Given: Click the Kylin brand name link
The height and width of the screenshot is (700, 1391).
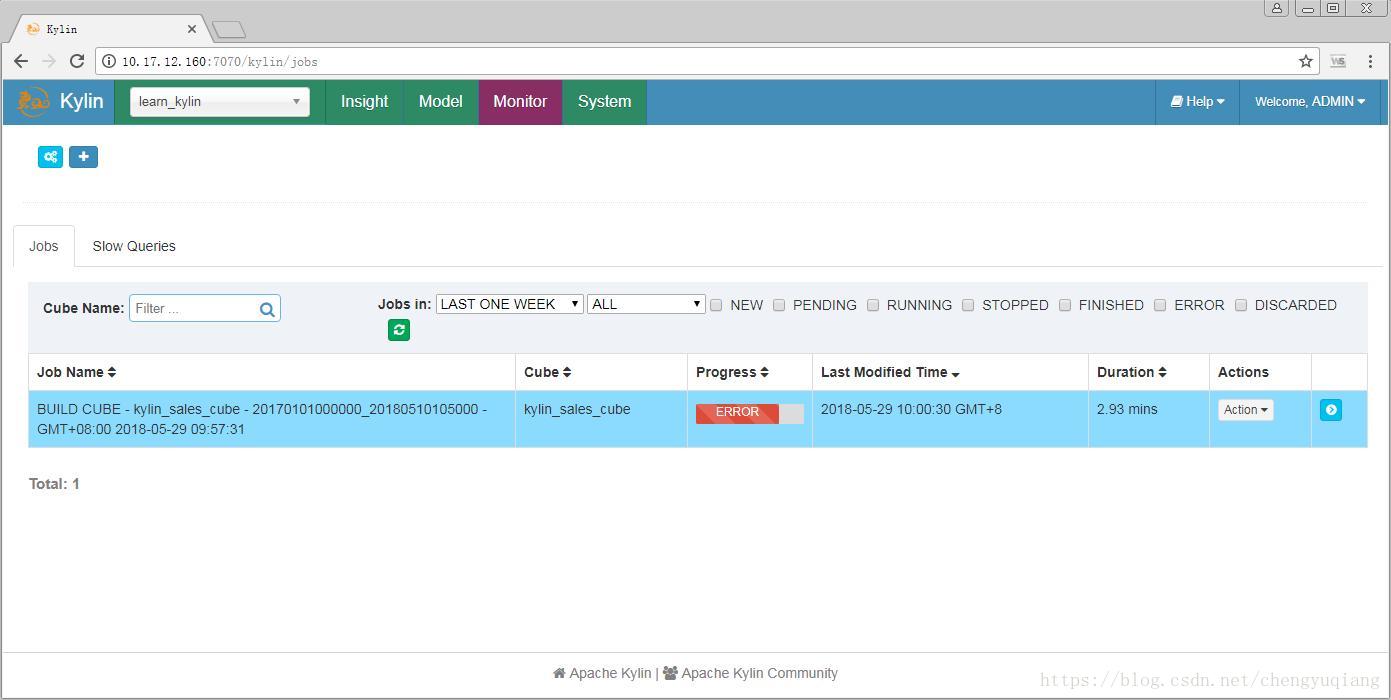Looking at the screenshot, I should coord(81,101).
